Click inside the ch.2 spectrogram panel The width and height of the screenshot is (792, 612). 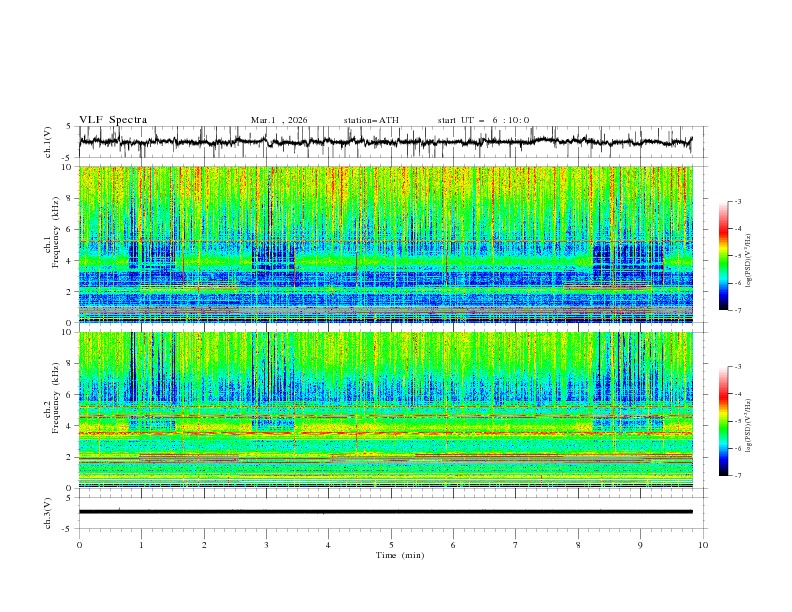pos(385,410)
